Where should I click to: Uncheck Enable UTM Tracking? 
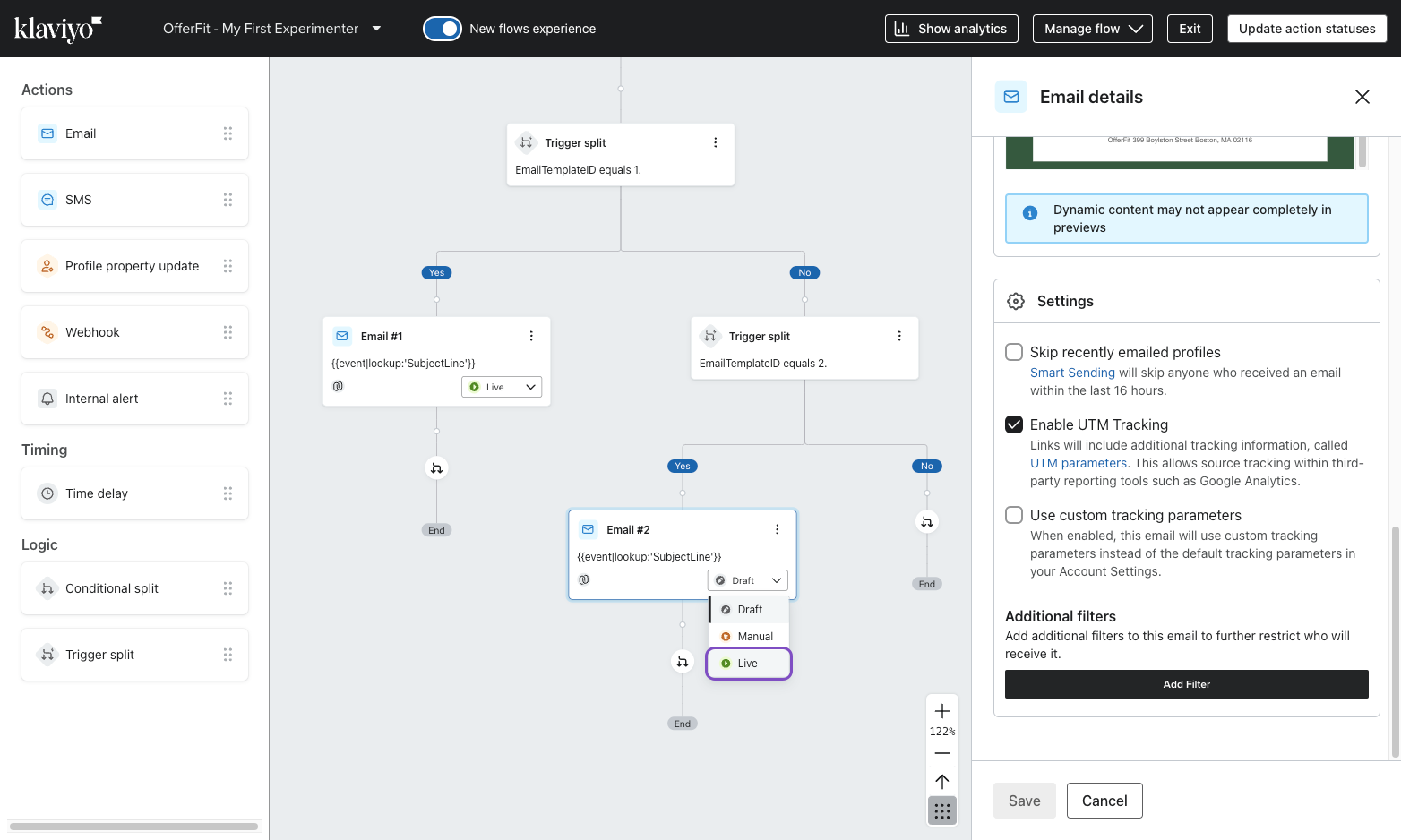click(1013, 424)
